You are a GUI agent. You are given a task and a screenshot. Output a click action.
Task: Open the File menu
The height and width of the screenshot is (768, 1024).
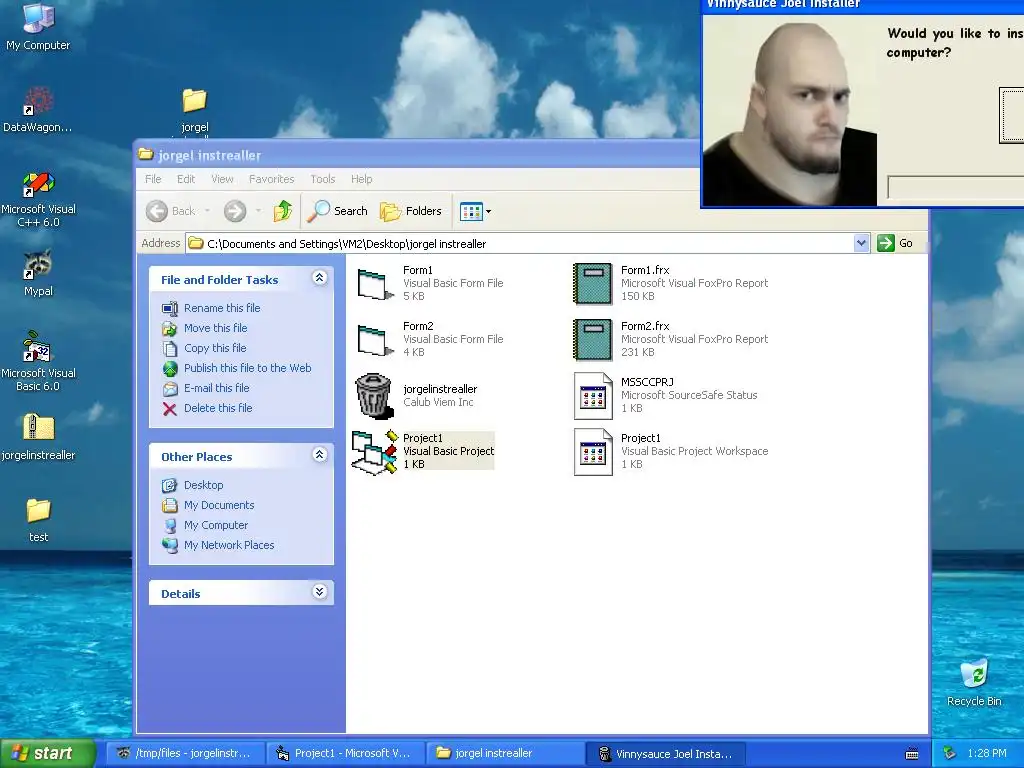153,179
